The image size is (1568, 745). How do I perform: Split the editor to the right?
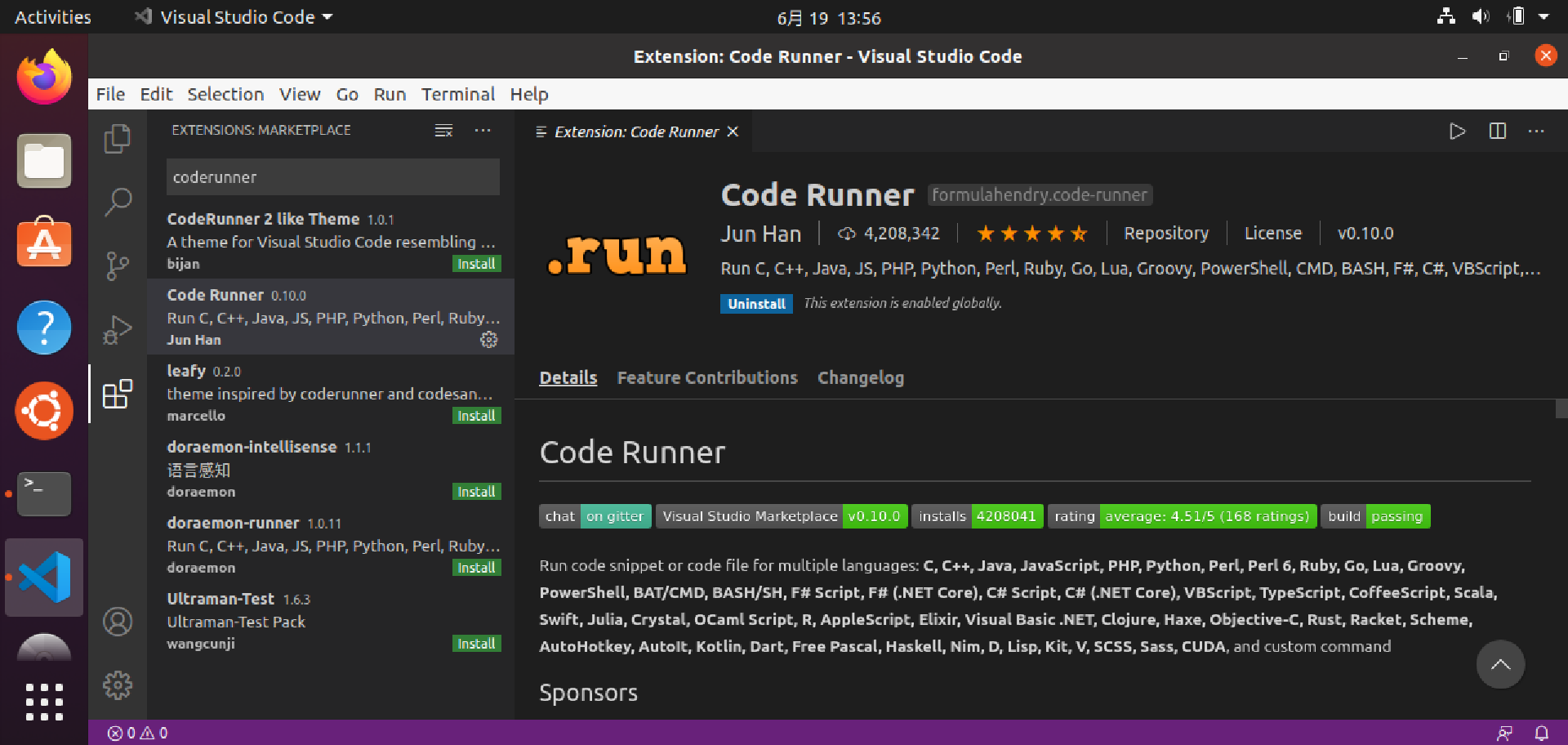point(1498,132)
